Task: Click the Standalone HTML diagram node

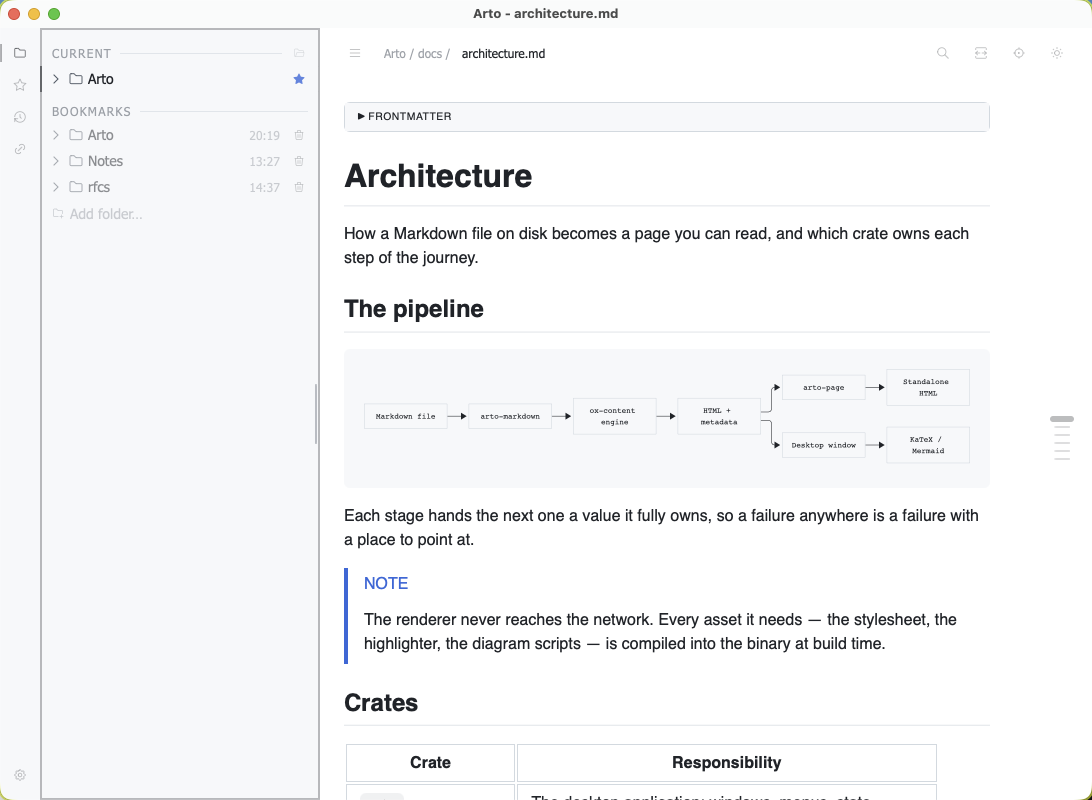Action: coord(928,387)
